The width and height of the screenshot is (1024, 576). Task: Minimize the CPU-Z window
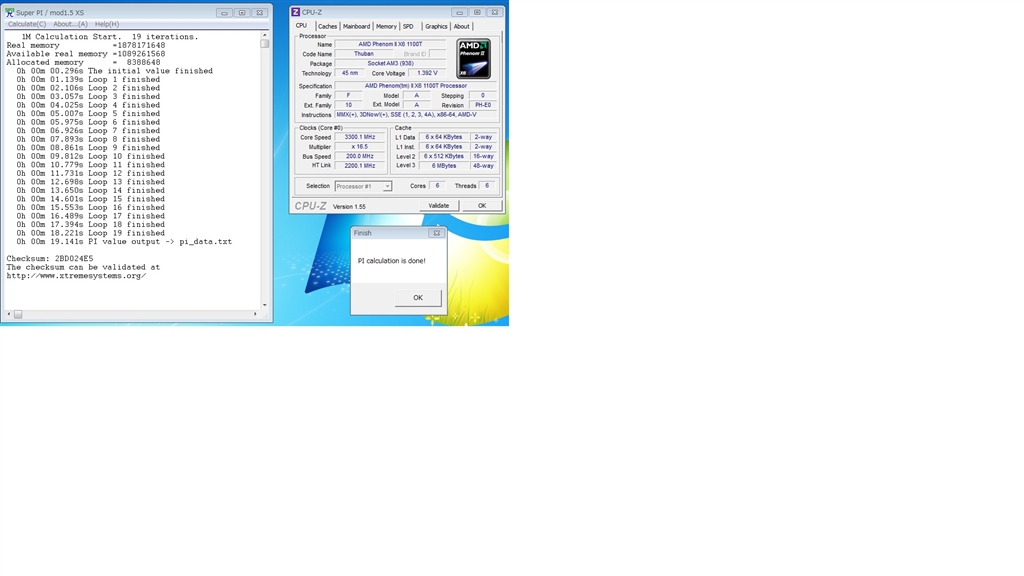coord(459,12)
